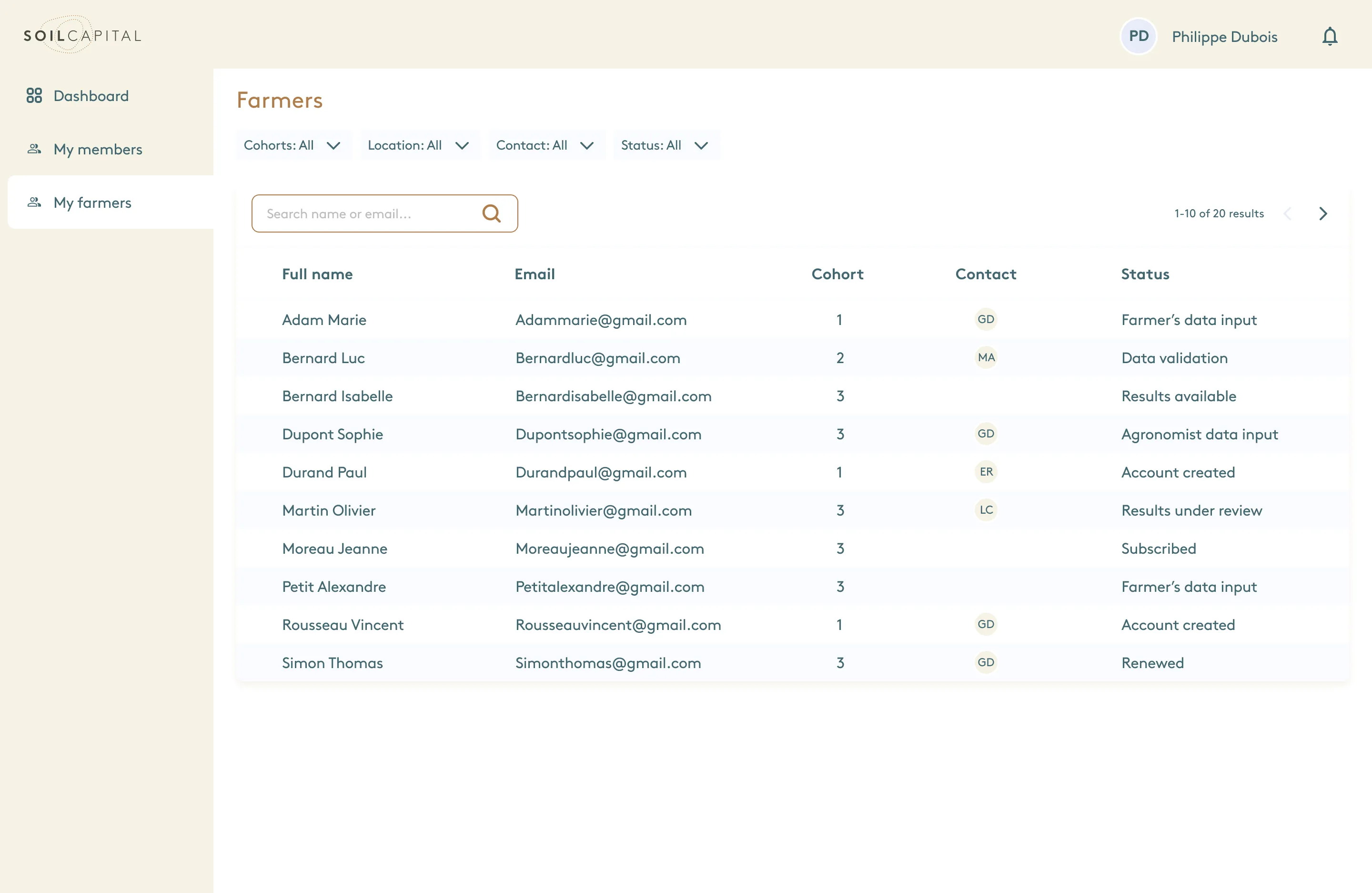Click the My members people icon
The width and height of the screenshot is (1372, 893).
(x=34, y=149)
